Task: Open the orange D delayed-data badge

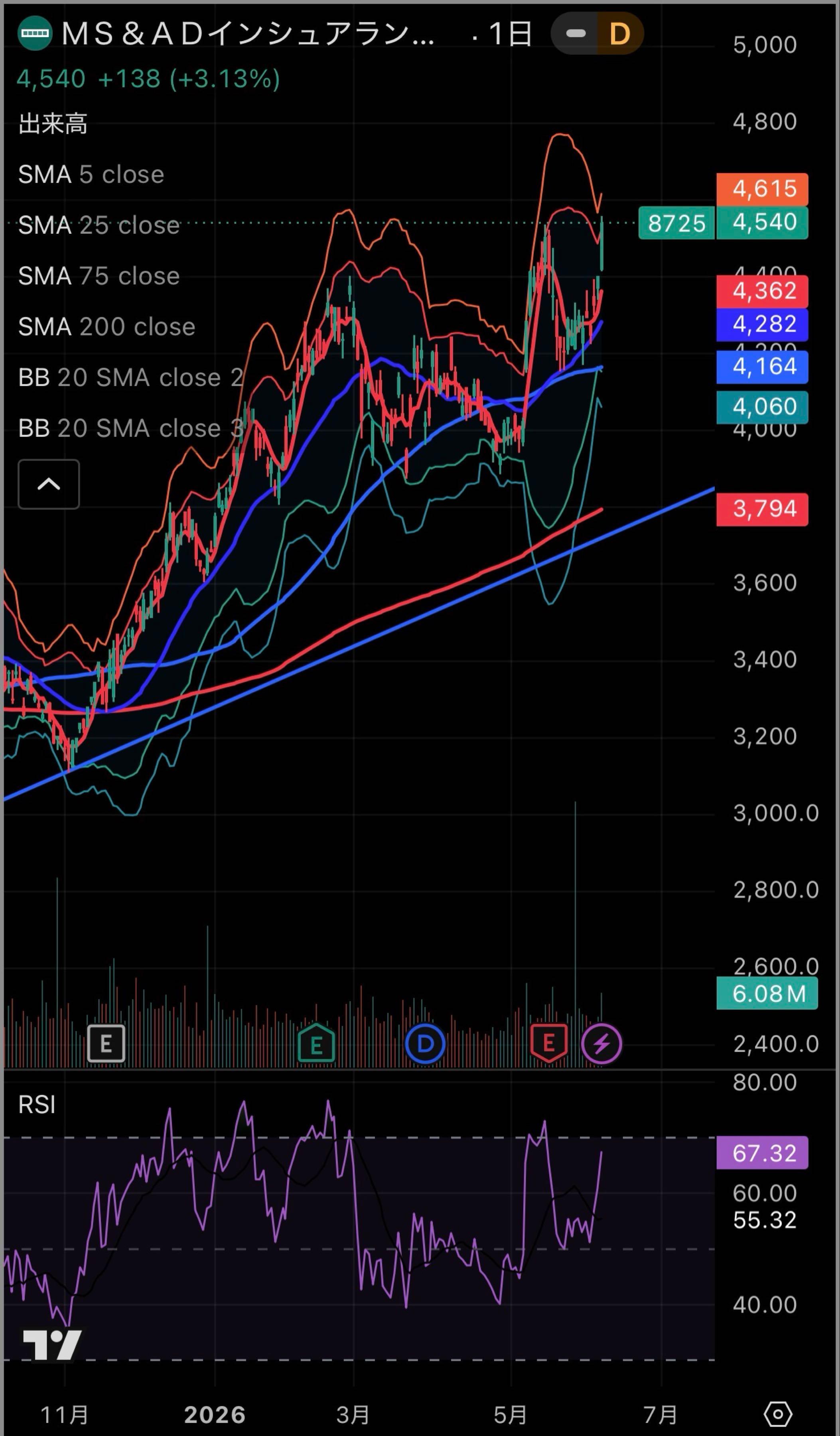Action: point(620,34)
